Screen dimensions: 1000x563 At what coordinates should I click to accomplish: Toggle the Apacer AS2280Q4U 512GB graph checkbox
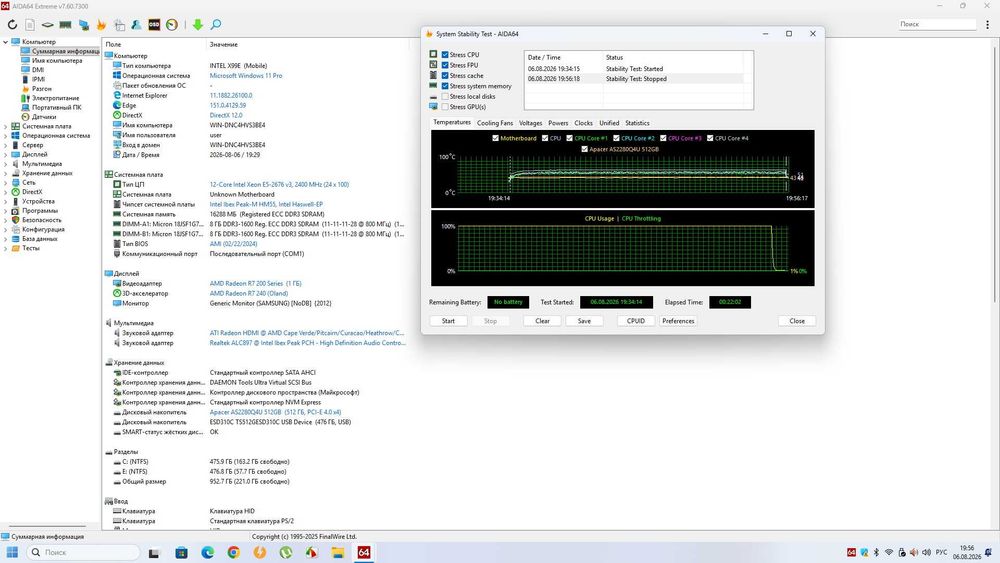point(584,149)
